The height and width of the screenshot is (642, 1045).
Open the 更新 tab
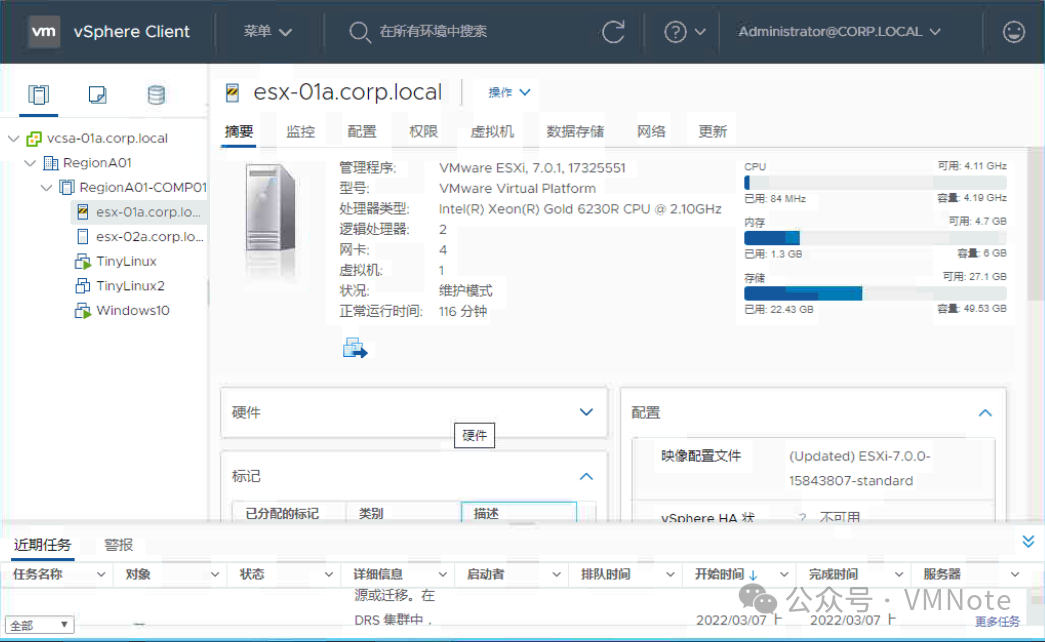(x=712, y=131)
